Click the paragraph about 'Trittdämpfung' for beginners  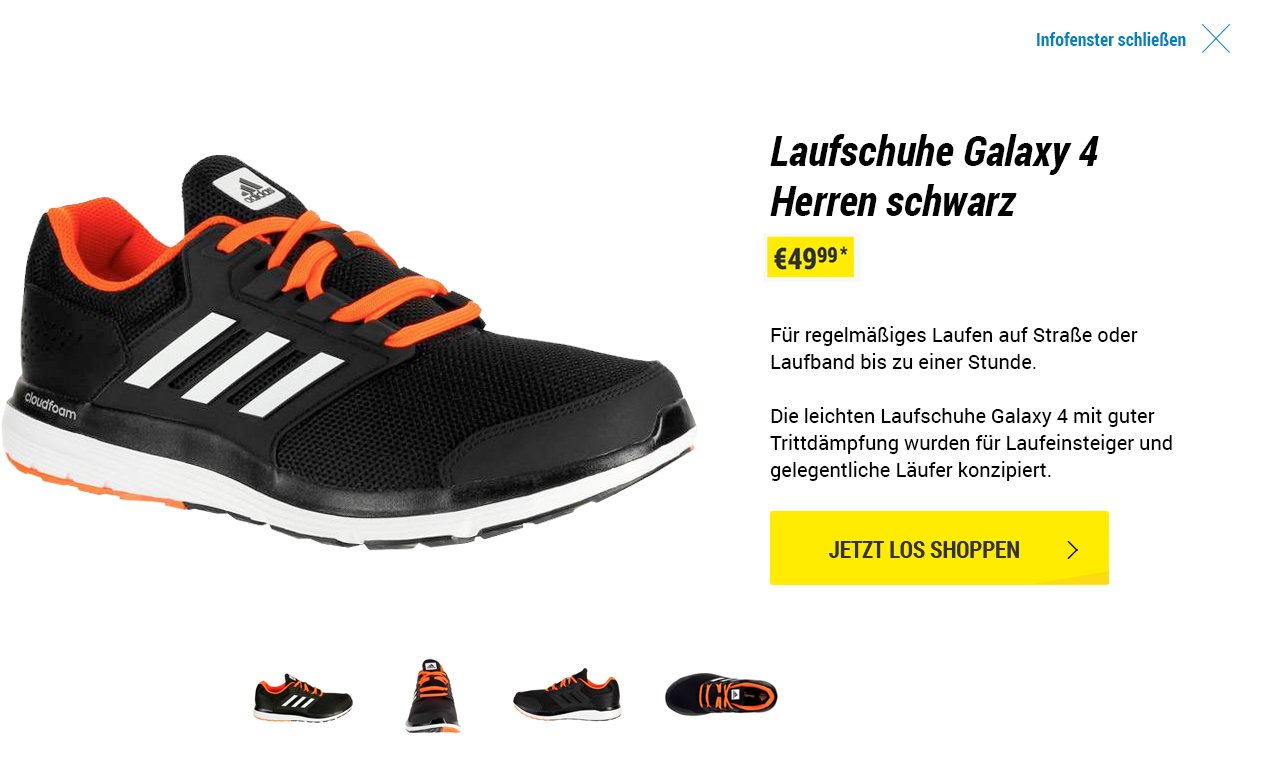tap(971, 443)
